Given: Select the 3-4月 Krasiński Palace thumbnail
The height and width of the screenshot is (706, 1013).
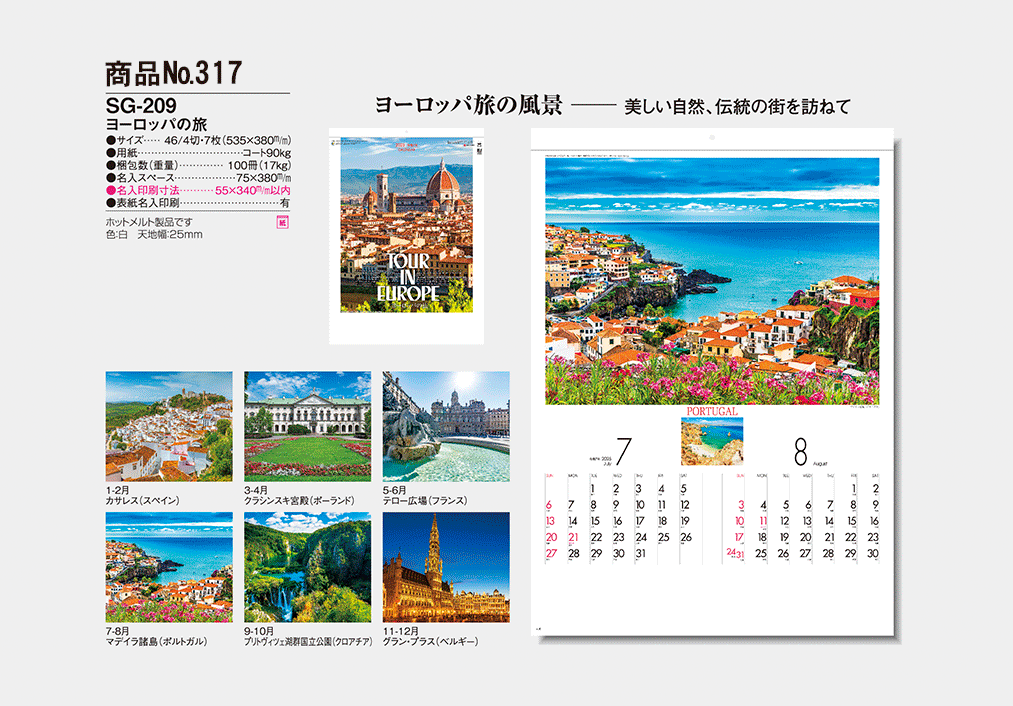Looking at the screenshot, I should tap(307, 425).
